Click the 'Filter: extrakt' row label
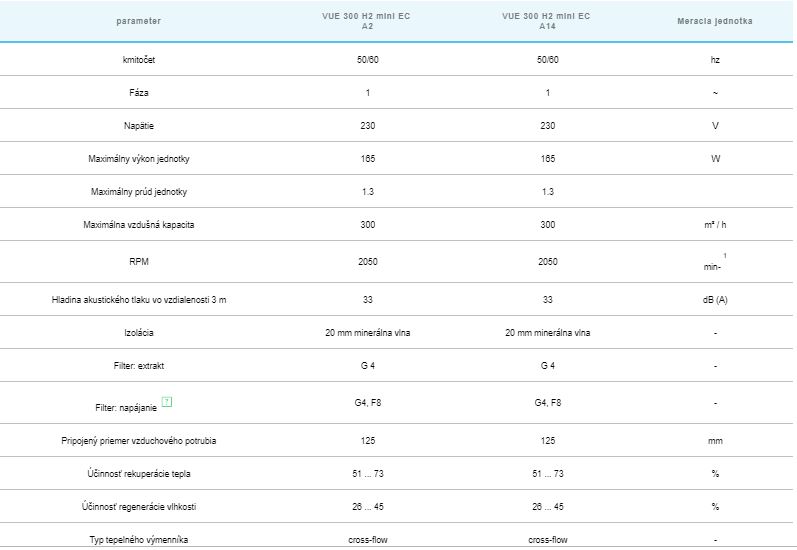The height and width of the screenshot is (550, 797). pos(138,366)
